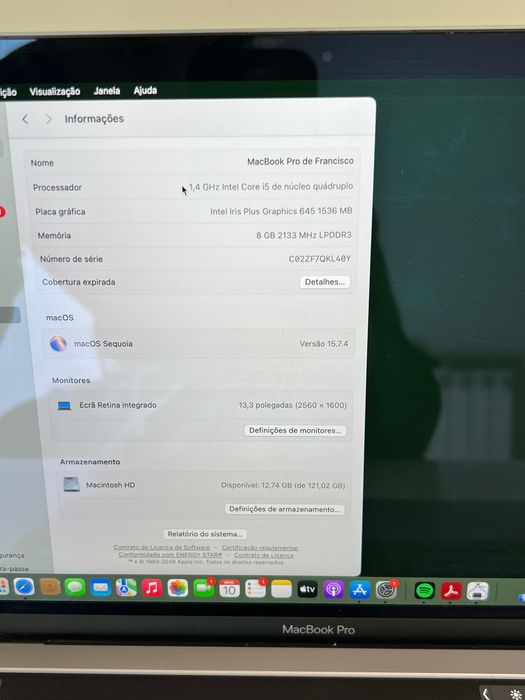Open the Contrato de Licença link
Screen dimensions: 525x700
pyautogui.click(x=264, y=555)
